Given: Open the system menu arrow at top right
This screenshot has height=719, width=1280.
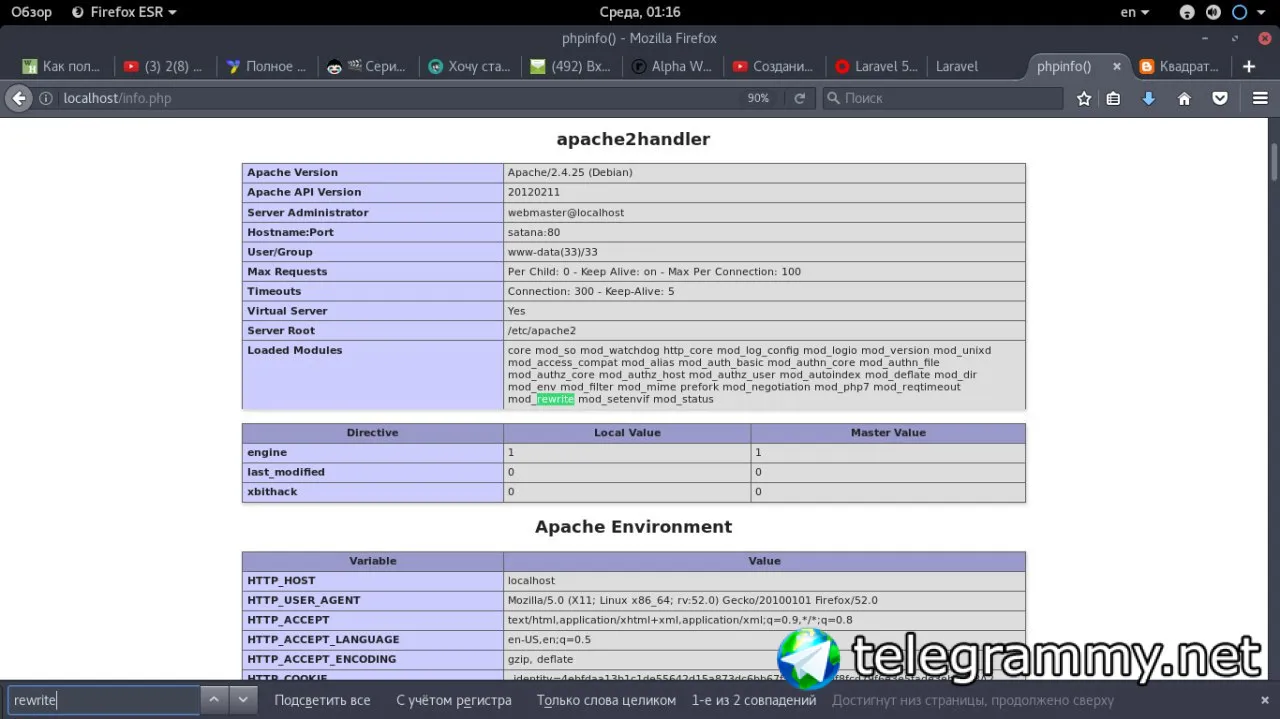Looking at the screenshot, I should [1263, 12].
